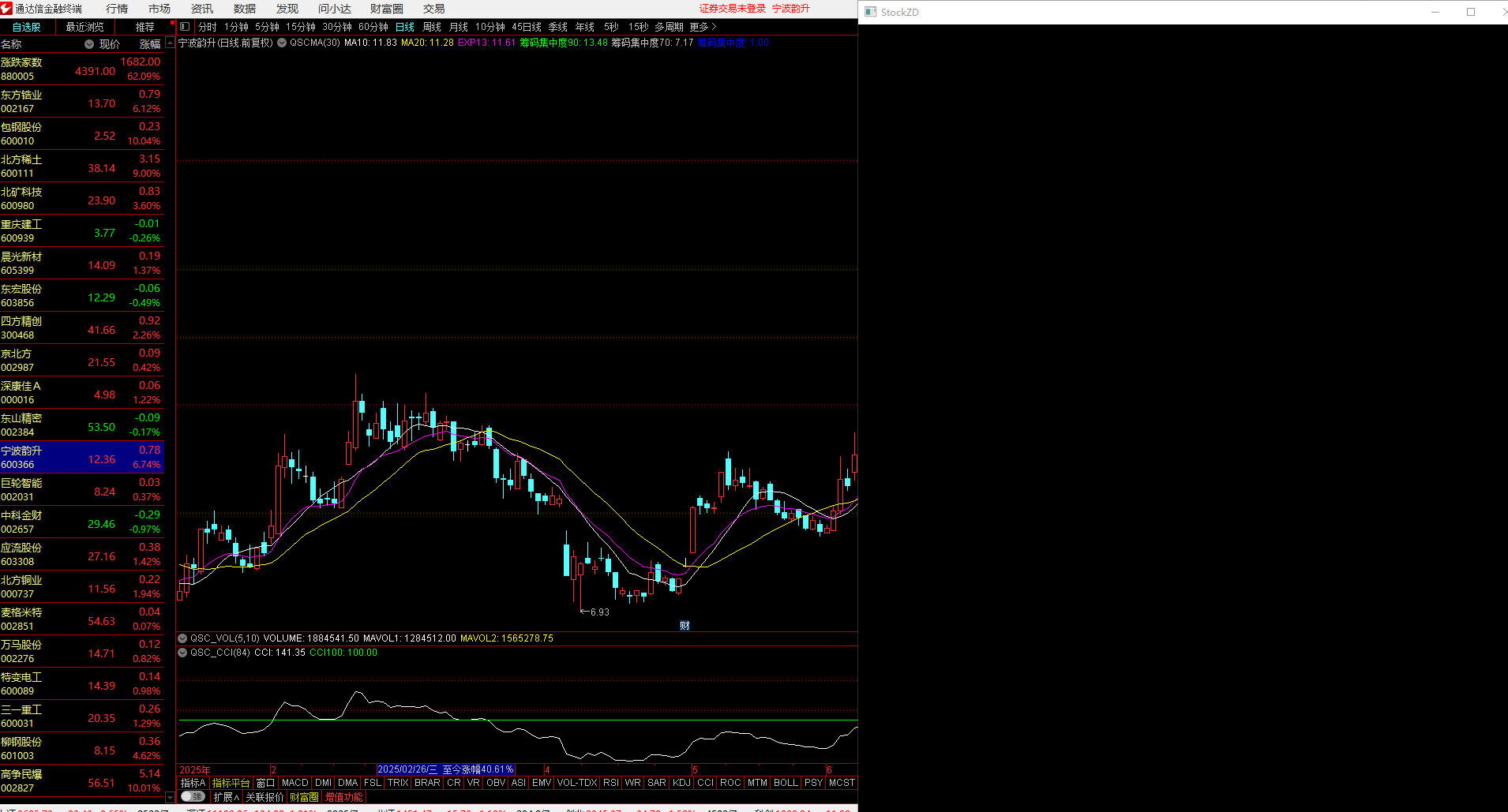The image size is (1508, 812).
Task: Toggle the 弹 popup switch
Action: [x=193, y=797]
